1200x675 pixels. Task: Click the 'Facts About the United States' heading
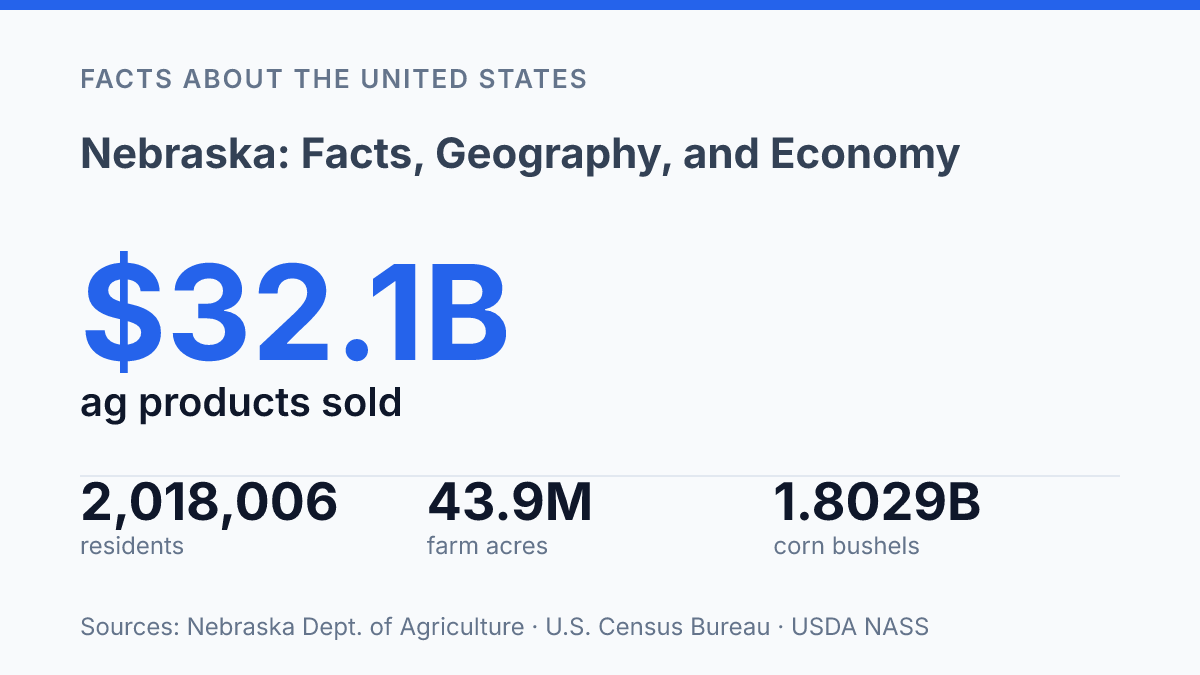pos(333,79)
